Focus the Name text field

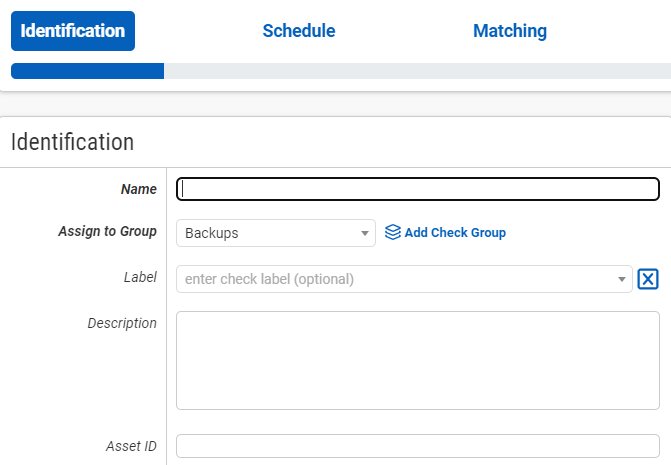point(417,189)
